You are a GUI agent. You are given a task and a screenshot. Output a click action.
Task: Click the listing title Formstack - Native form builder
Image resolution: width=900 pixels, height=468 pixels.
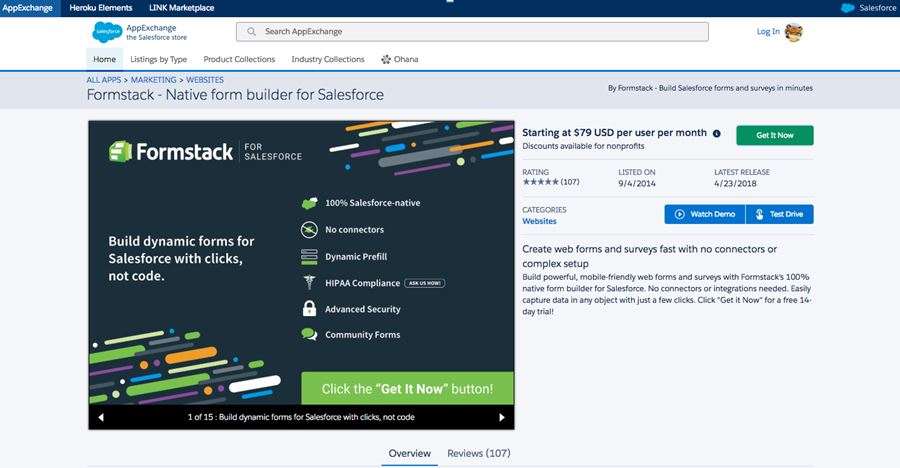235,95
